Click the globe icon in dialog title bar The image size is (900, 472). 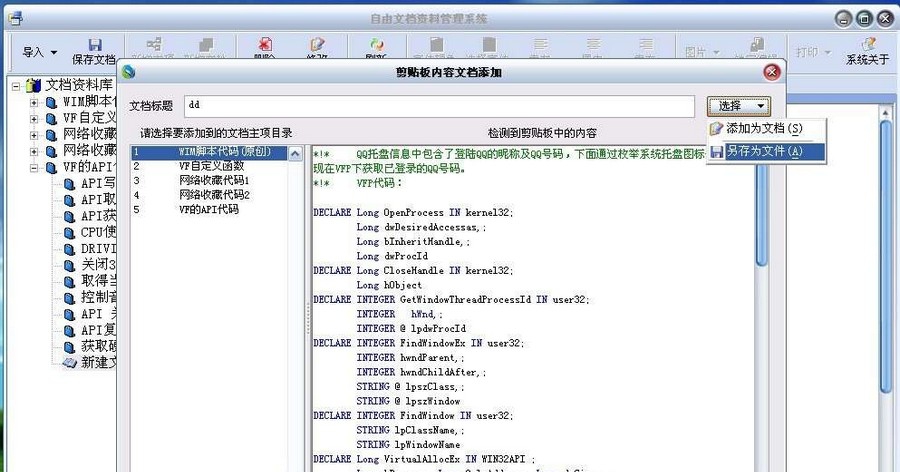(x=129, y=72)
